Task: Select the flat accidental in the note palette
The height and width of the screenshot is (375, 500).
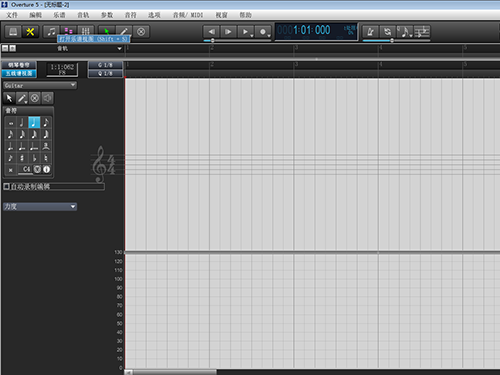Action: coord(34,158)
